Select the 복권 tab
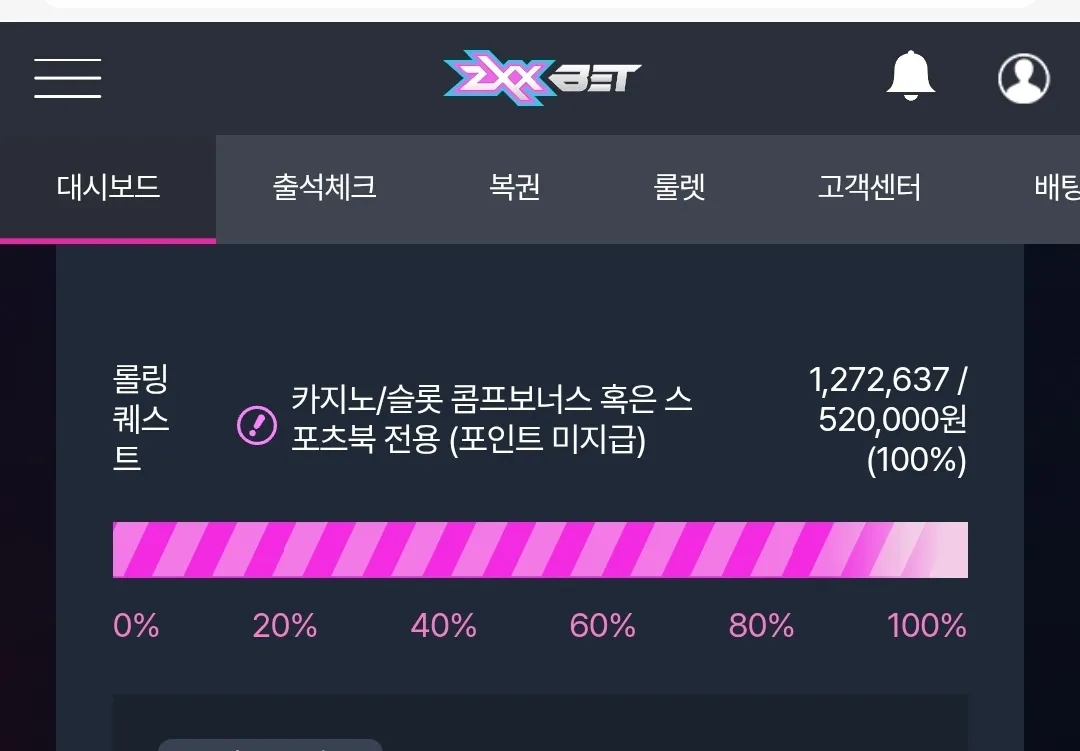Screen dimensions: 1080x751 [x=515, y=187]
